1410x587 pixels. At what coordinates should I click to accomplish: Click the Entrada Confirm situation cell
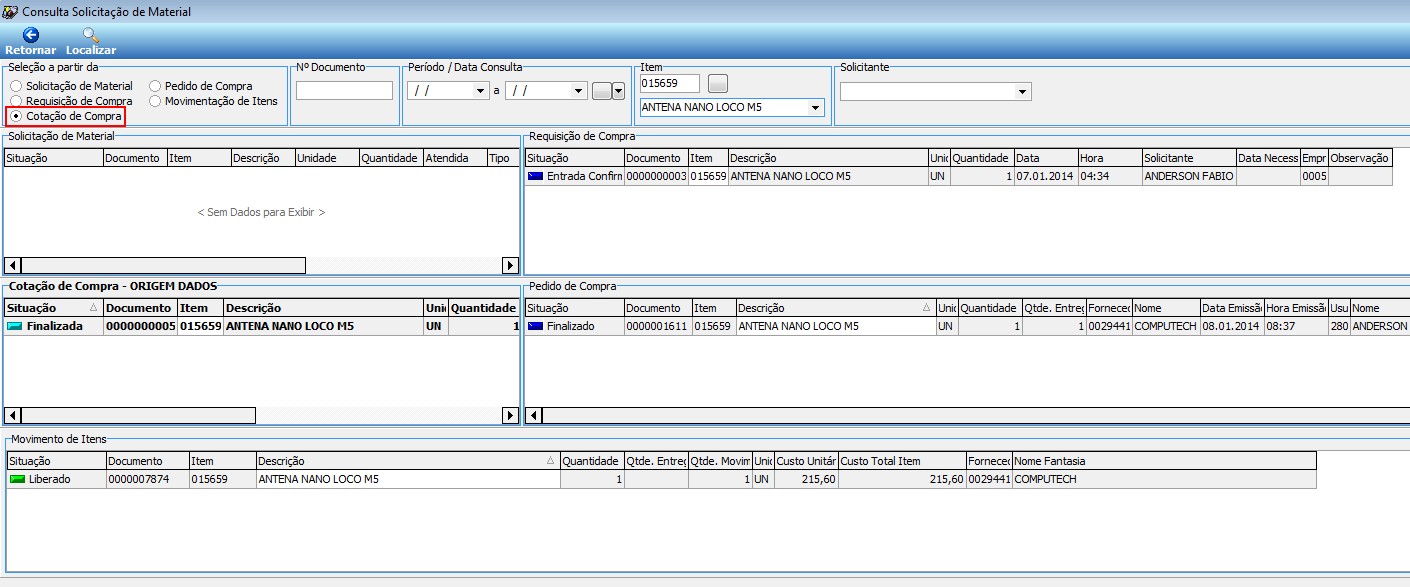(575, 176)
